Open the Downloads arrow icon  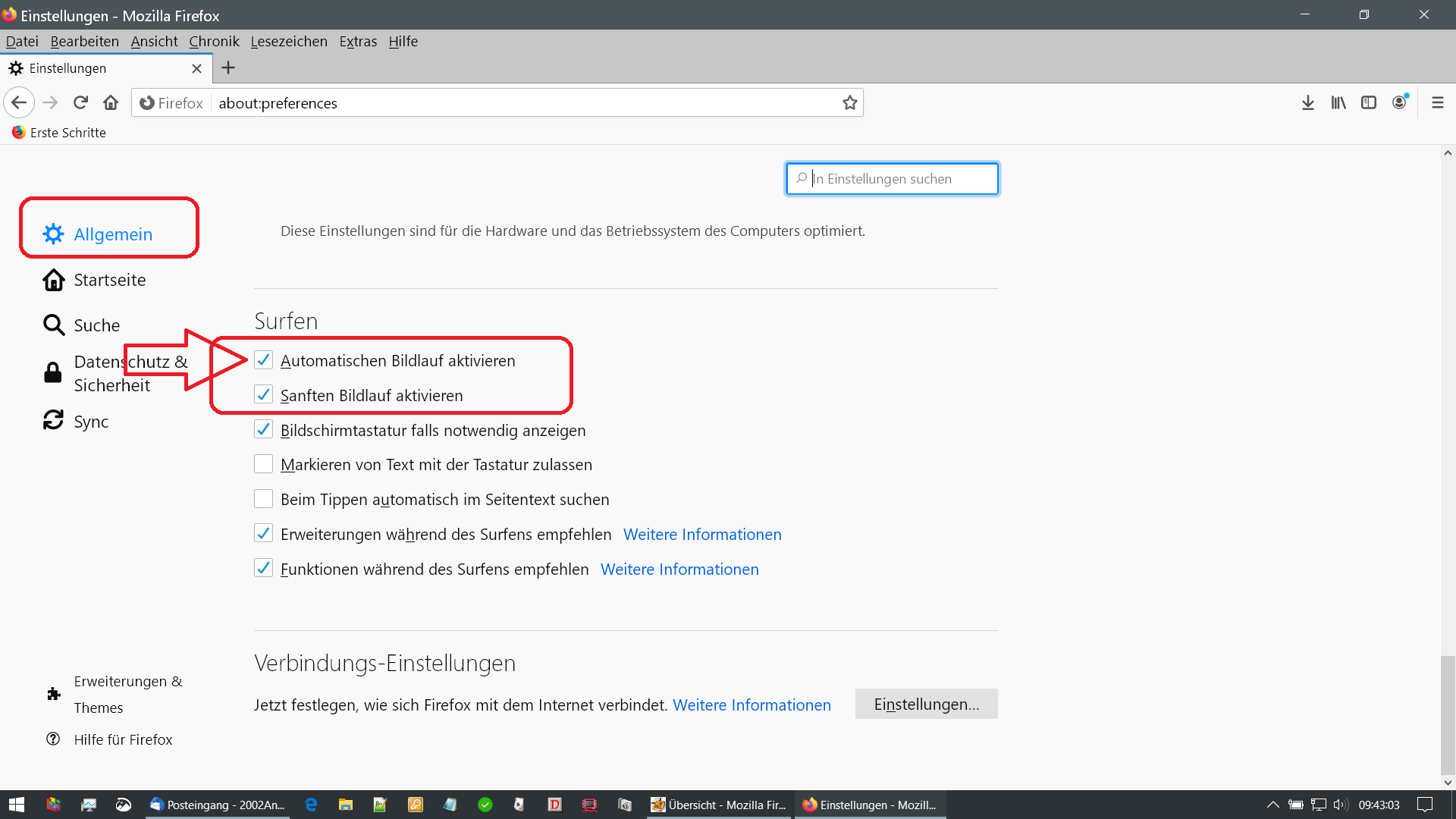coord(1307,102)
